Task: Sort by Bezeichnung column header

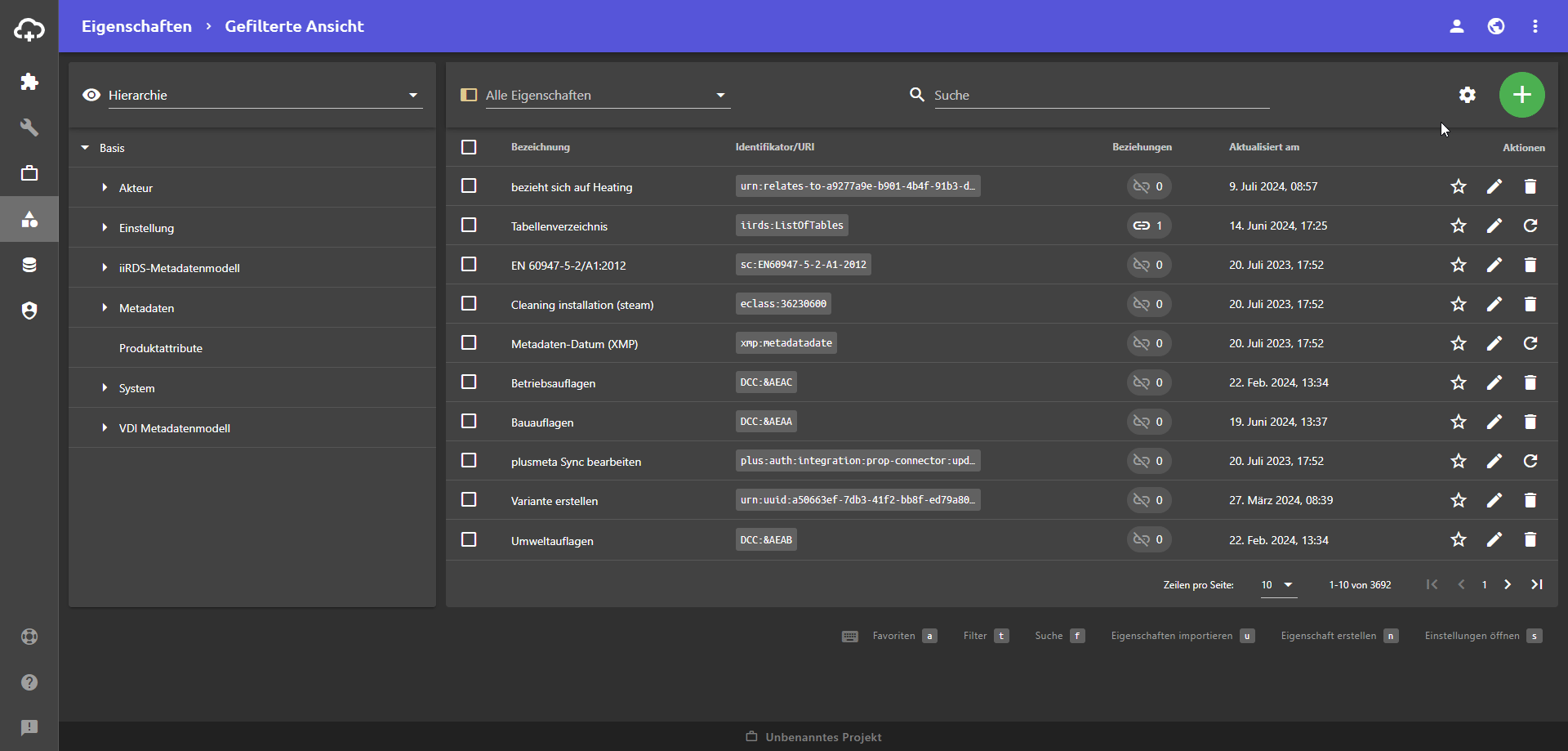Action: coord(541,147)
